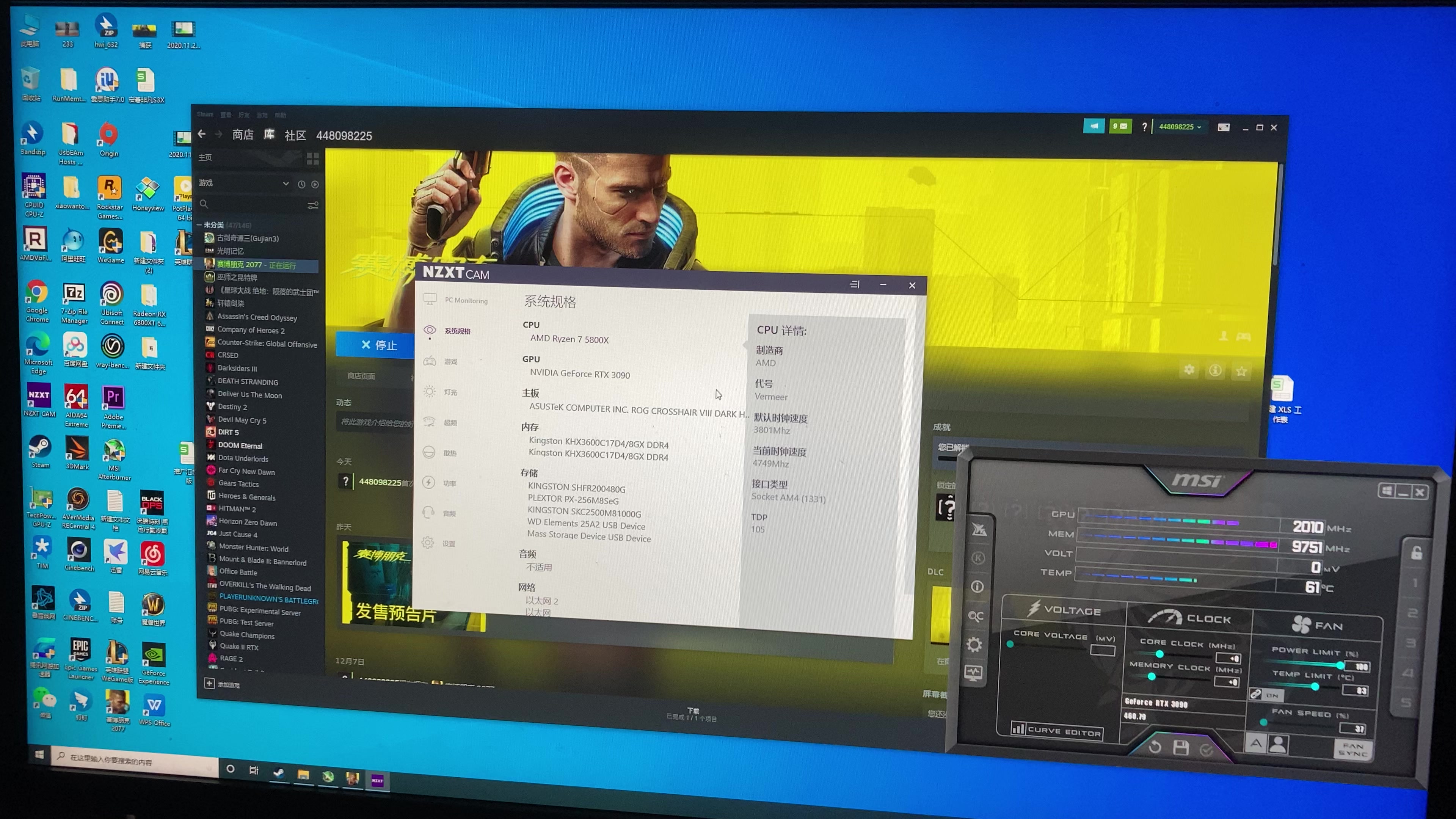Click Steam announcements megaphone icon
The width and height of the screenshot is (1456, 819).
pos(1094,126)
